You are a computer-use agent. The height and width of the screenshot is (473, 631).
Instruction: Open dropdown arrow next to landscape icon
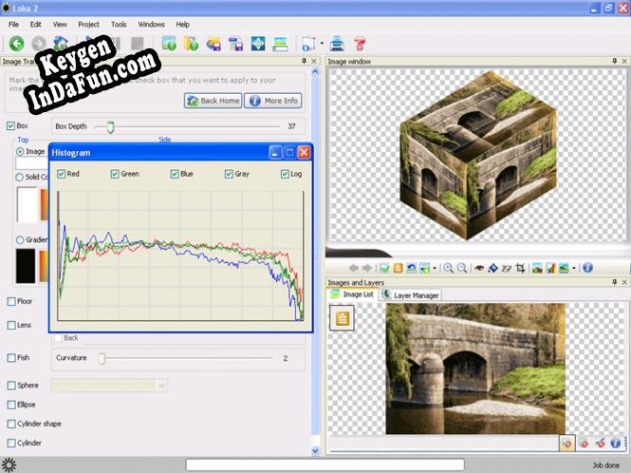(574, 268)
